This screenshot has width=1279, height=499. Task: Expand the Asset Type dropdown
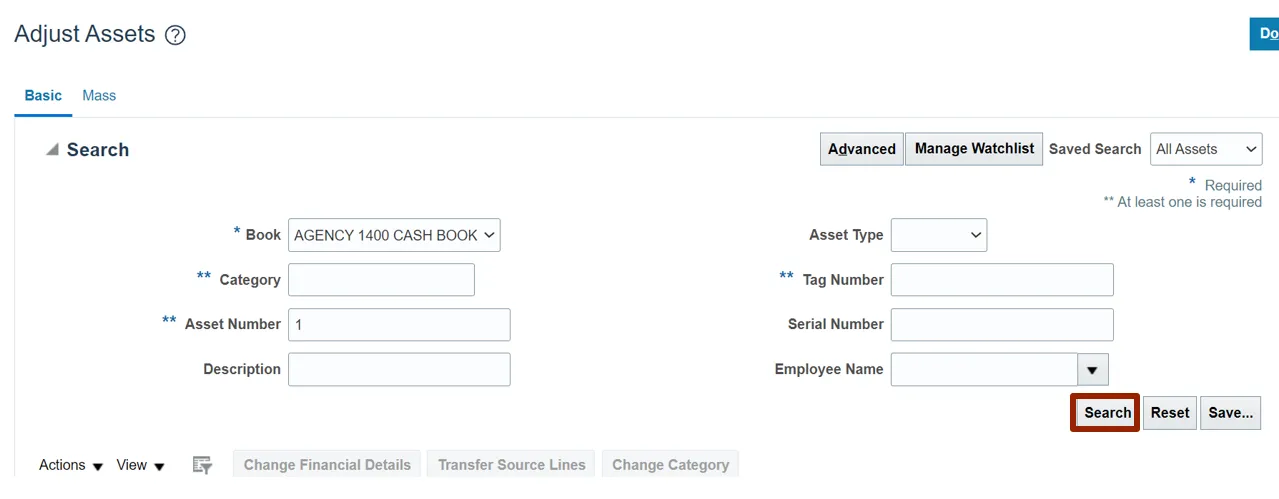click(x=938, y=235)
